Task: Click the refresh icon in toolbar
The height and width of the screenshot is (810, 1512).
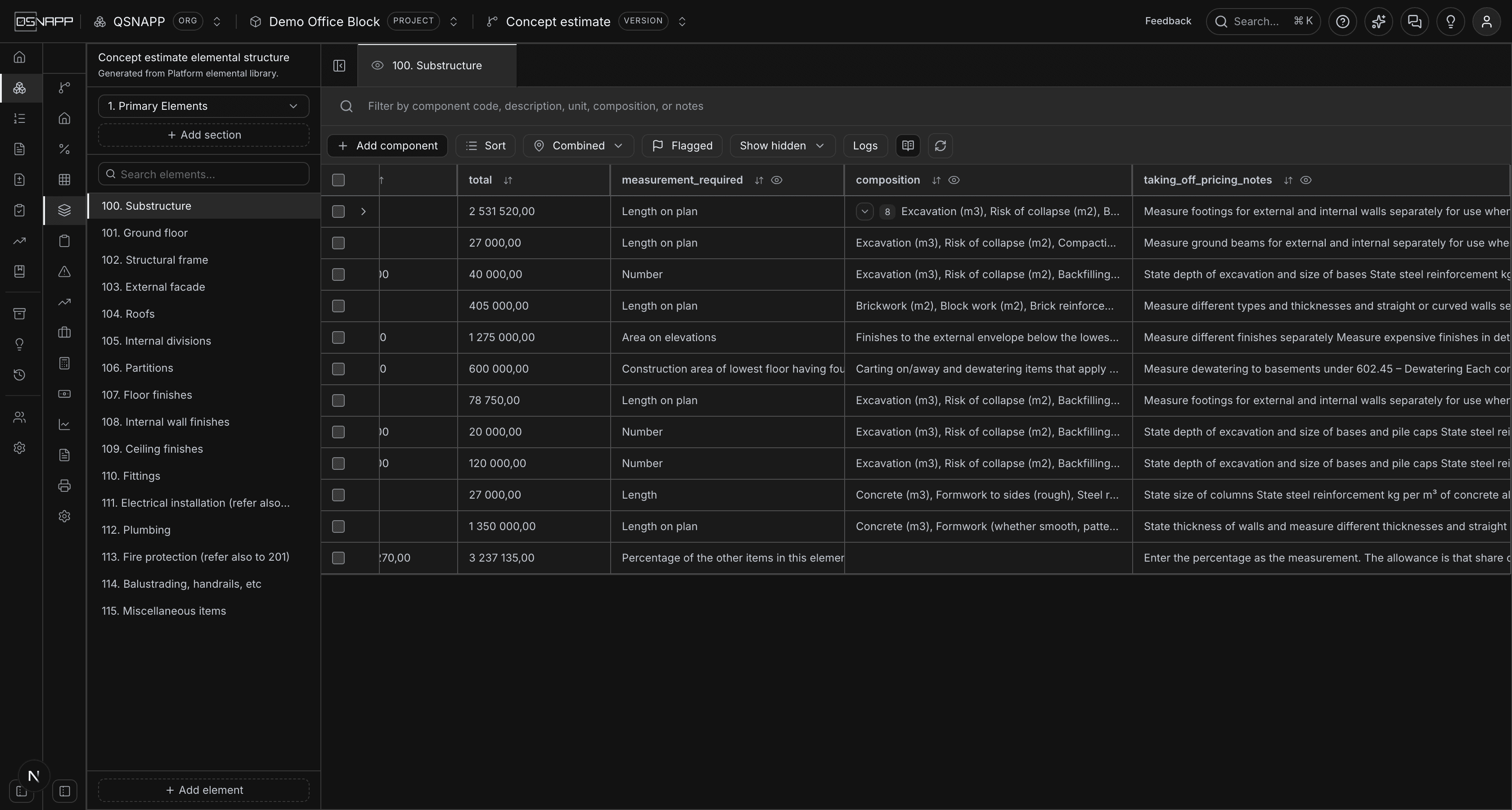Action: tap(940, 145)
